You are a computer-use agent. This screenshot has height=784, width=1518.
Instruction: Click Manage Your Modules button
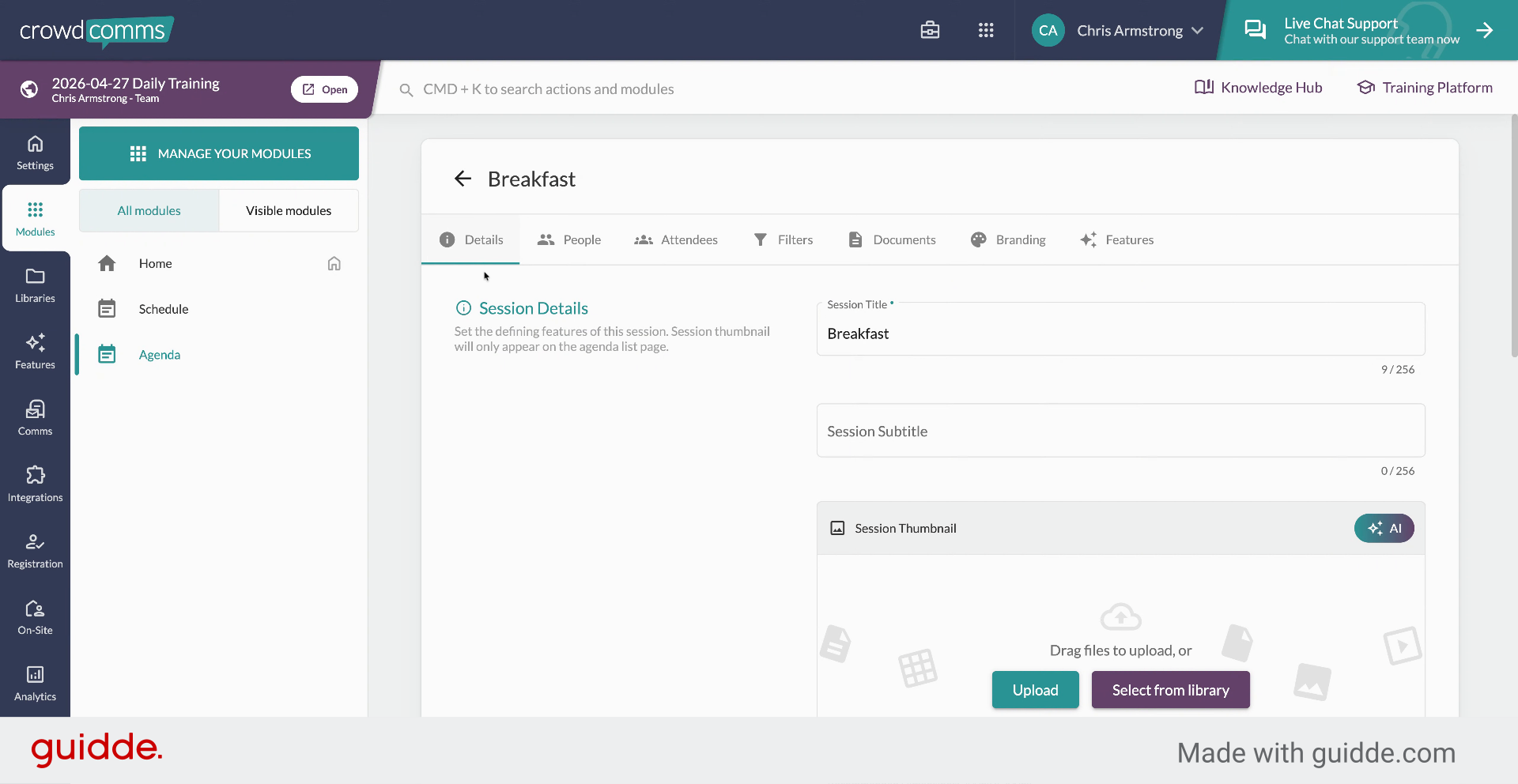219,153
